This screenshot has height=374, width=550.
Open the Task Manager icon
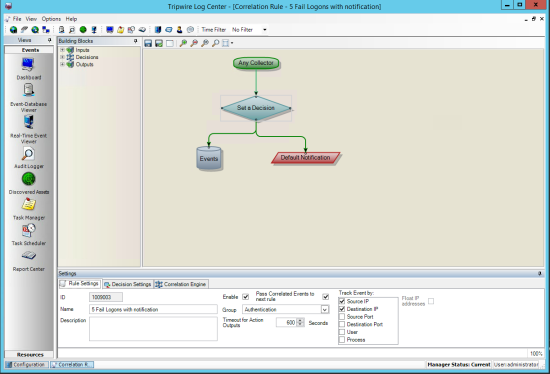click(28, 205)
